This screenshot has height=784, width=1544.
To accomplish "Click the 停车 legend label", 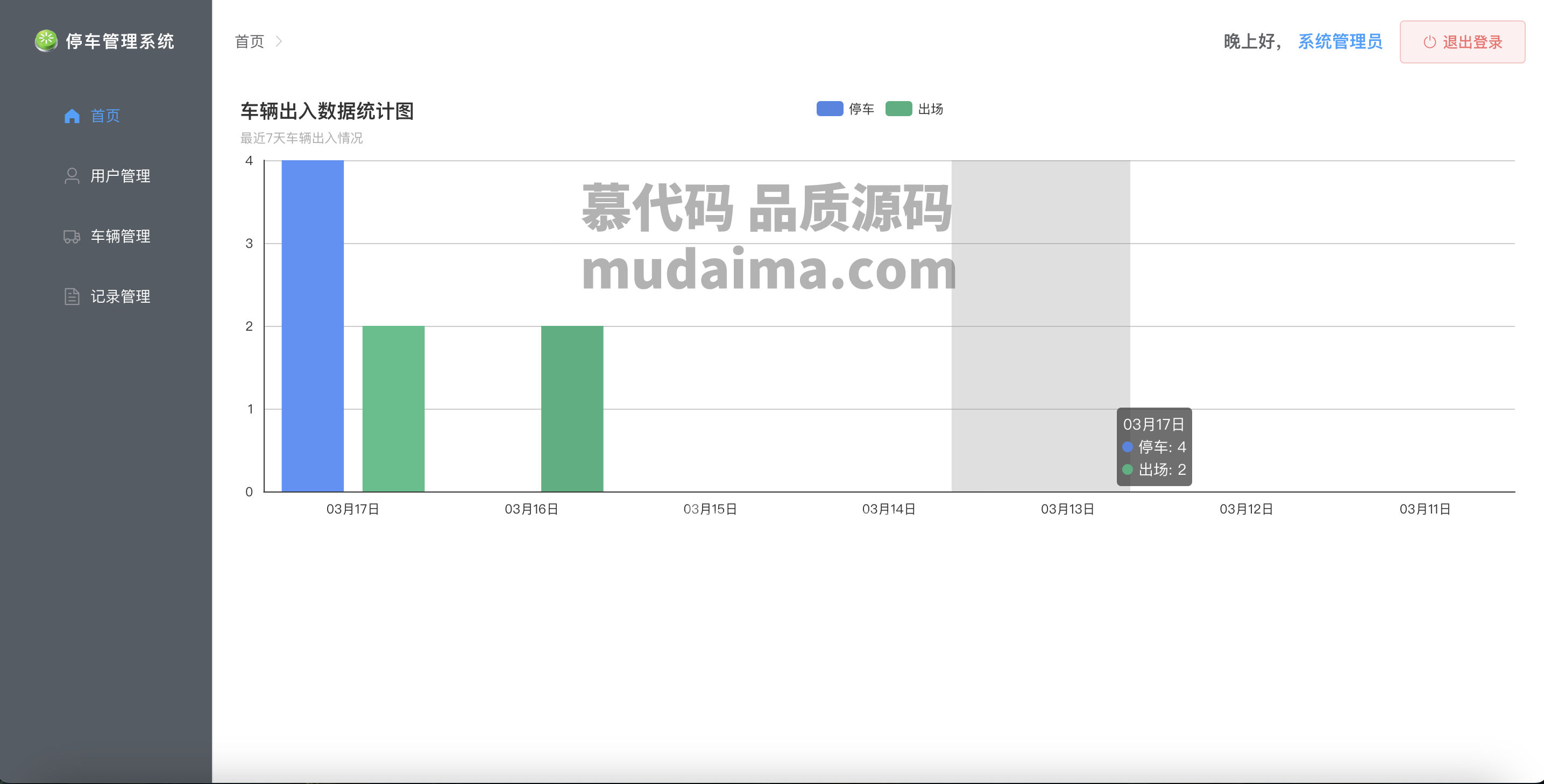I will point(861,109).
